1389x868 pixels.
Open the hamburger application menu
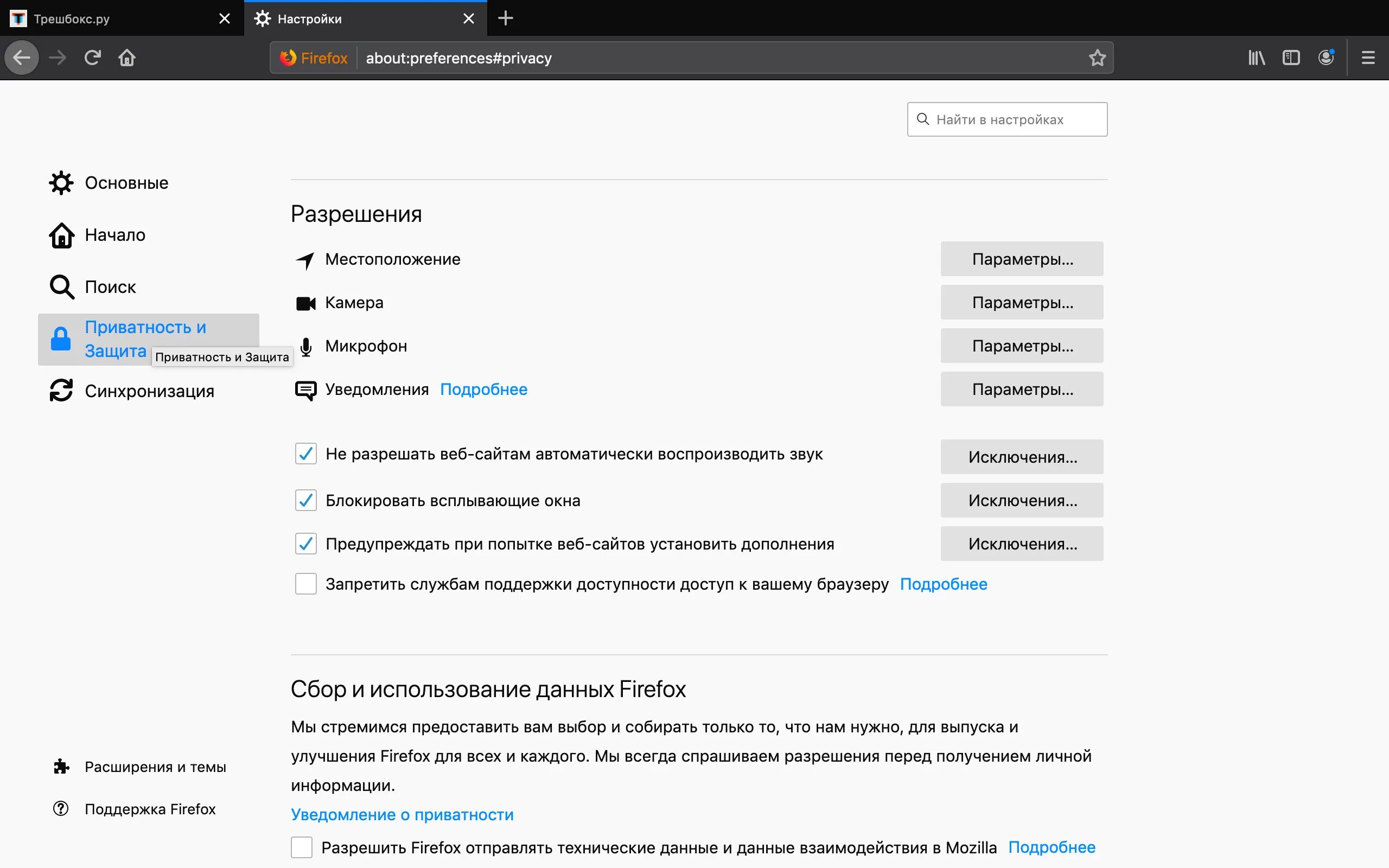(1368, 58)
